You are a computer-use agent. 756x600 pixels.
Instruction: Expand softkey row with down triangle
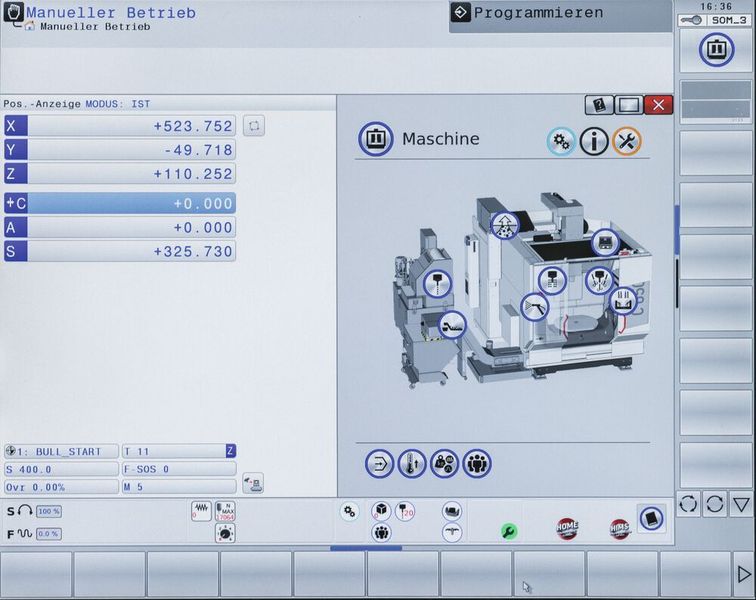click(740, 503)
